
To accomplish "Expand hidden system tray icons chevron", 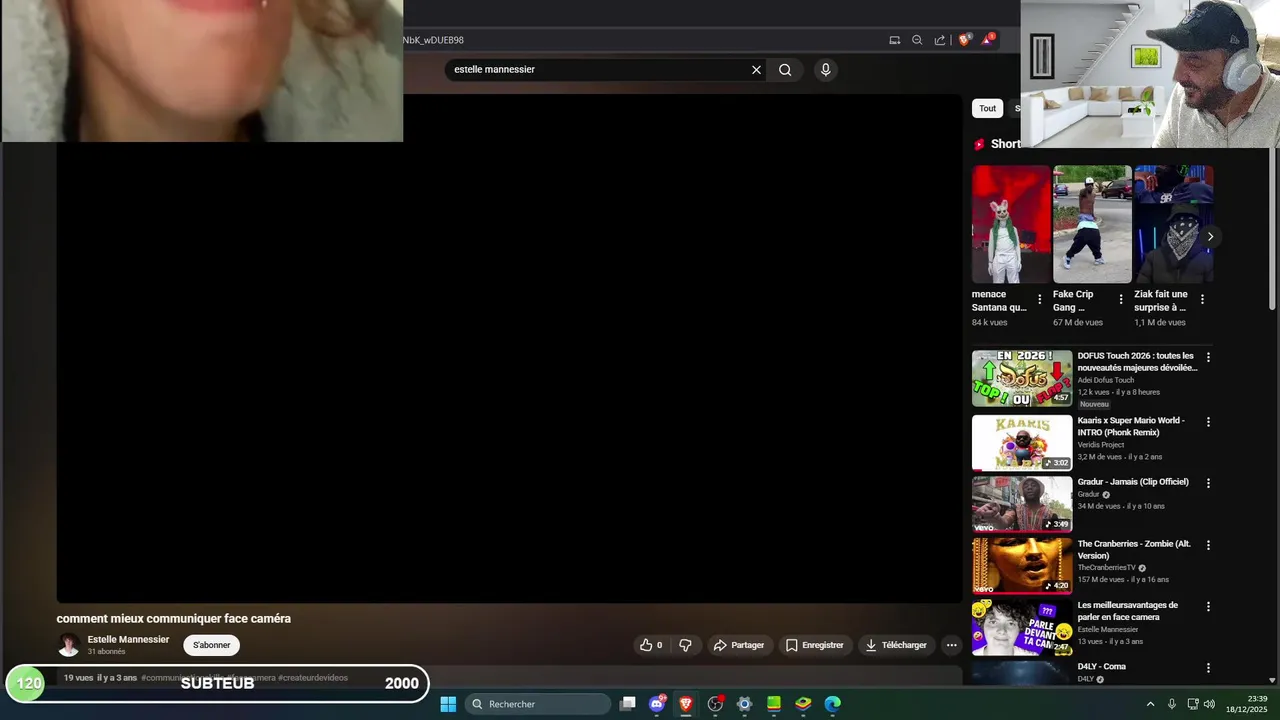I will tap(1150, 704).
